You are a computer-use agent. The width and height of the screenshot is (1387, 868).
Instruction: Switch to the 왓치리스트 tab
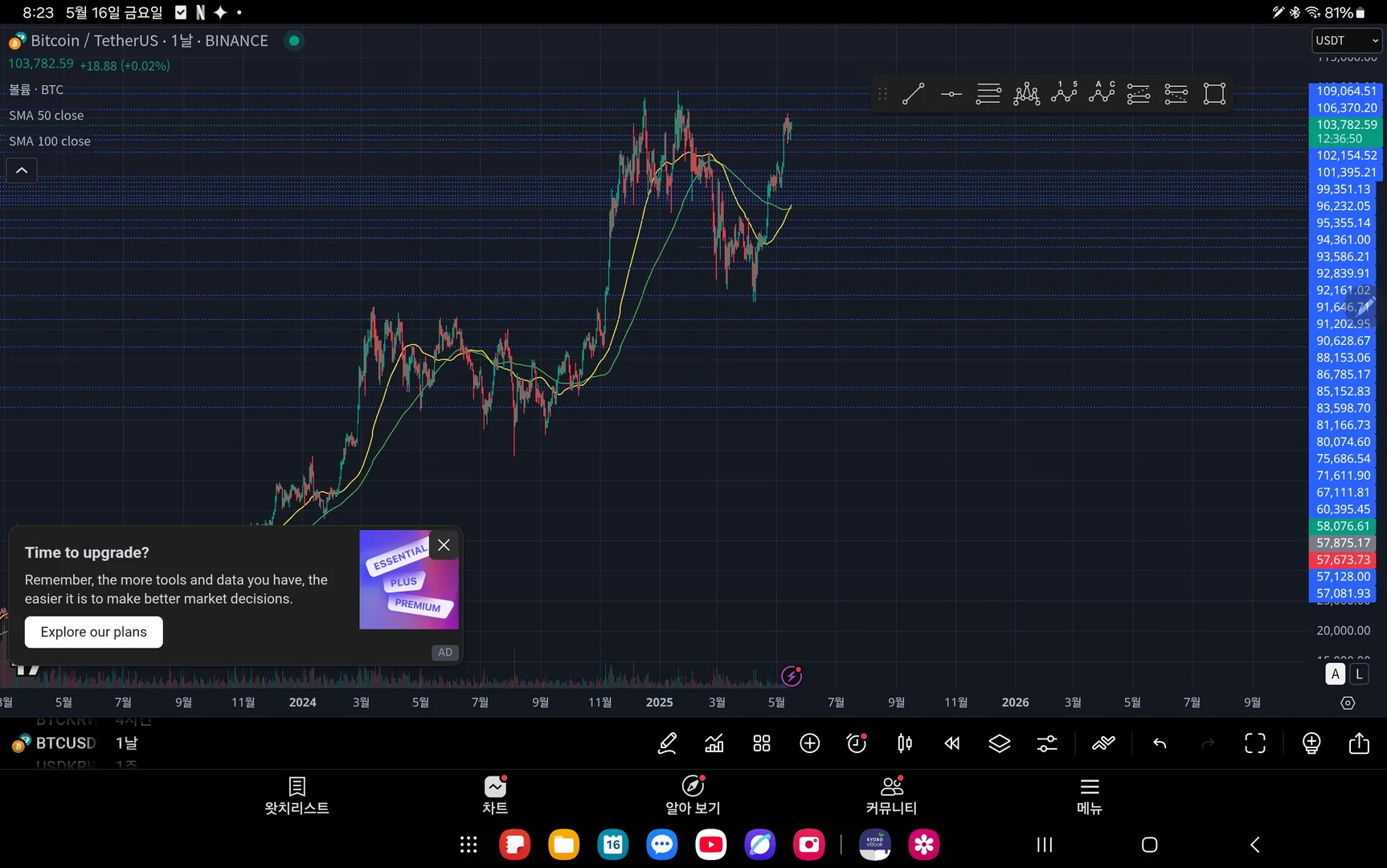pyautogui.click(x=297, y=796)
